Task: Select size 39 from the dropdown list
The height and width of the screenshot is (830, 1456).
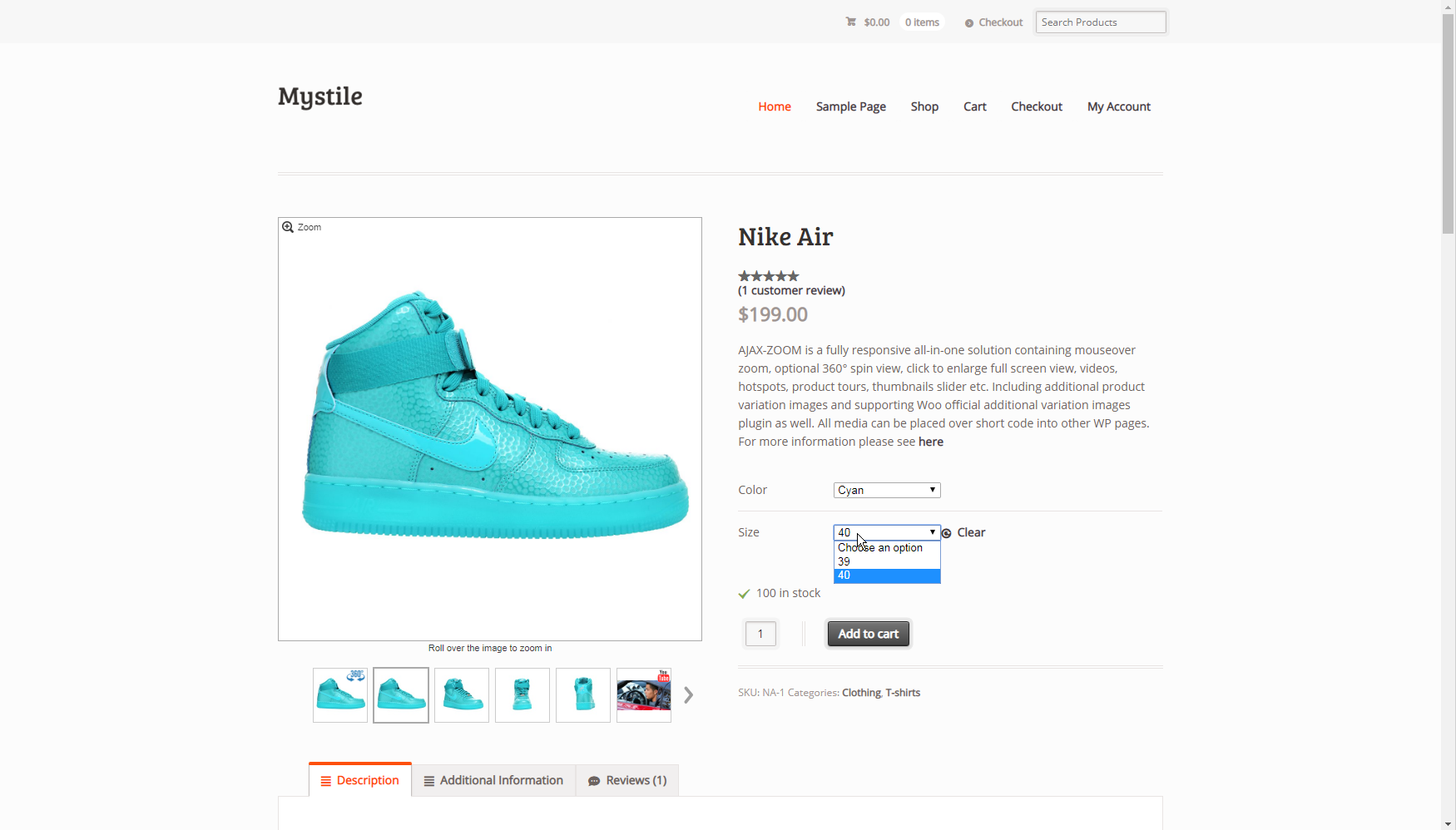Action: pyautogui.click(x=887, y=562)
